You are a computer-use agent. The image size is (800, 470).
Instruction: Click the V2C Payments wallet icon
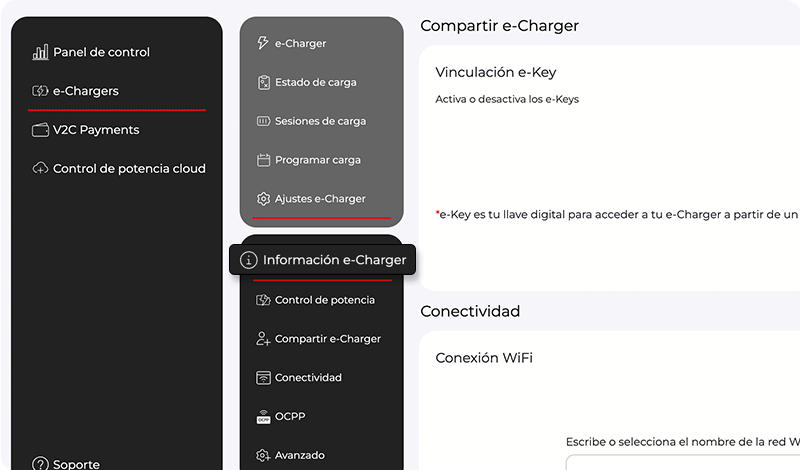click(40, 130)
